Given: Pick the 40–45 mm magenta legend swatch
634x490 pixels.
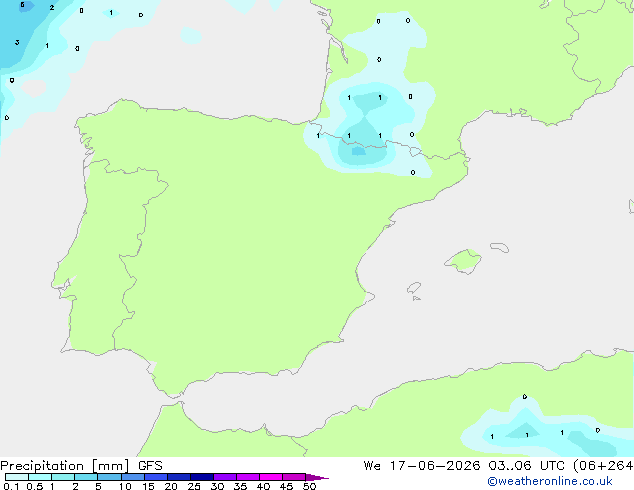Looking at the screenshot, I should 271,477.
